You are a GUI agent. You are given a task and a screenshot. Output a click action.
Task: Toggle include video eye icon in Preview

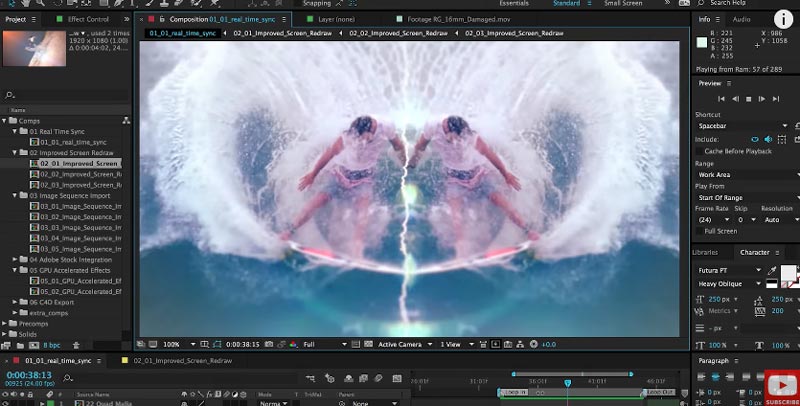click(755, 139)
